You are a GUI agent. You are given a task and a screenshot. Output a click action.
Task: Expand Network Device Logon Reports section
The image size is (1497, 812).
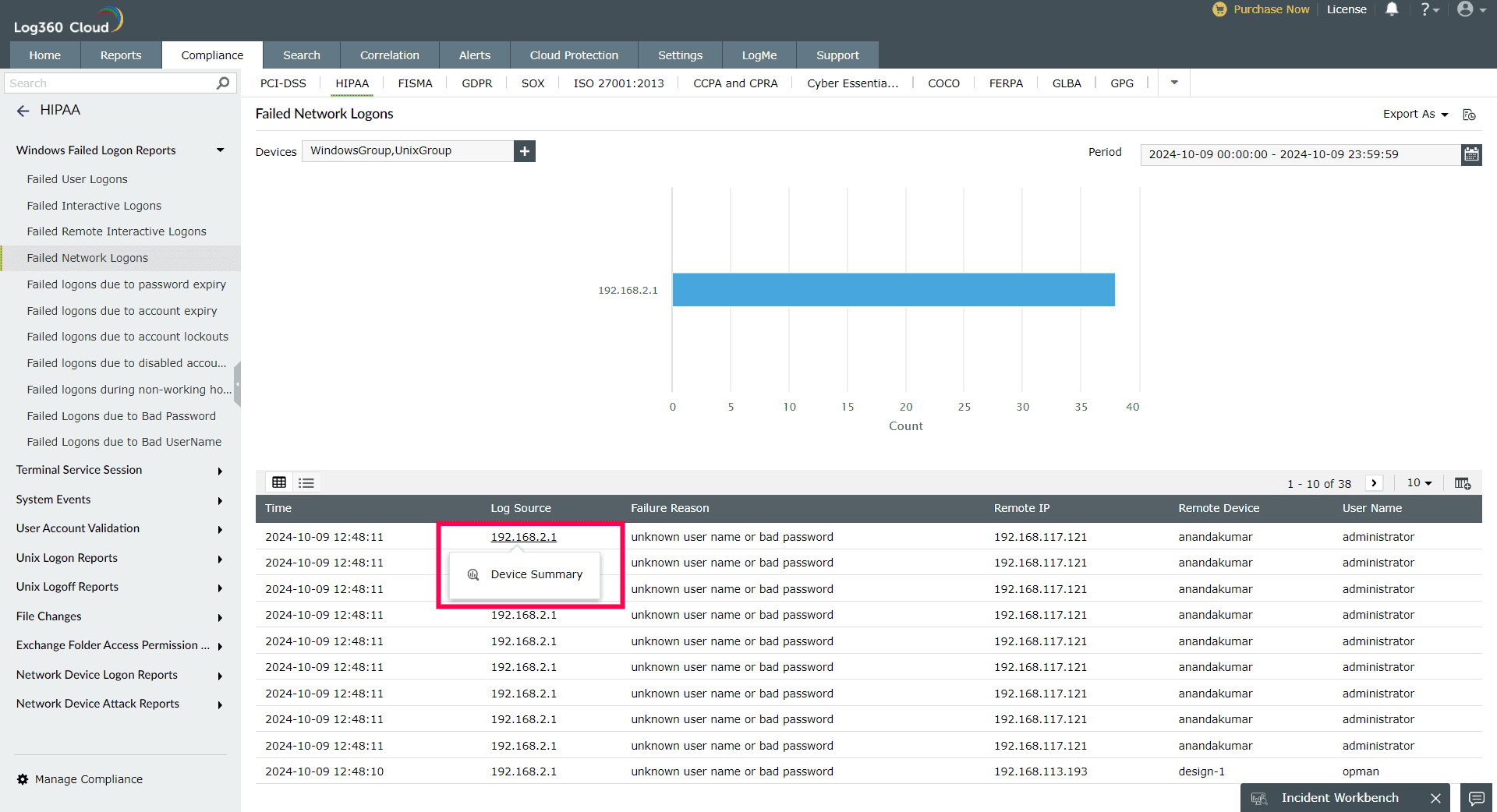(220, 676)
